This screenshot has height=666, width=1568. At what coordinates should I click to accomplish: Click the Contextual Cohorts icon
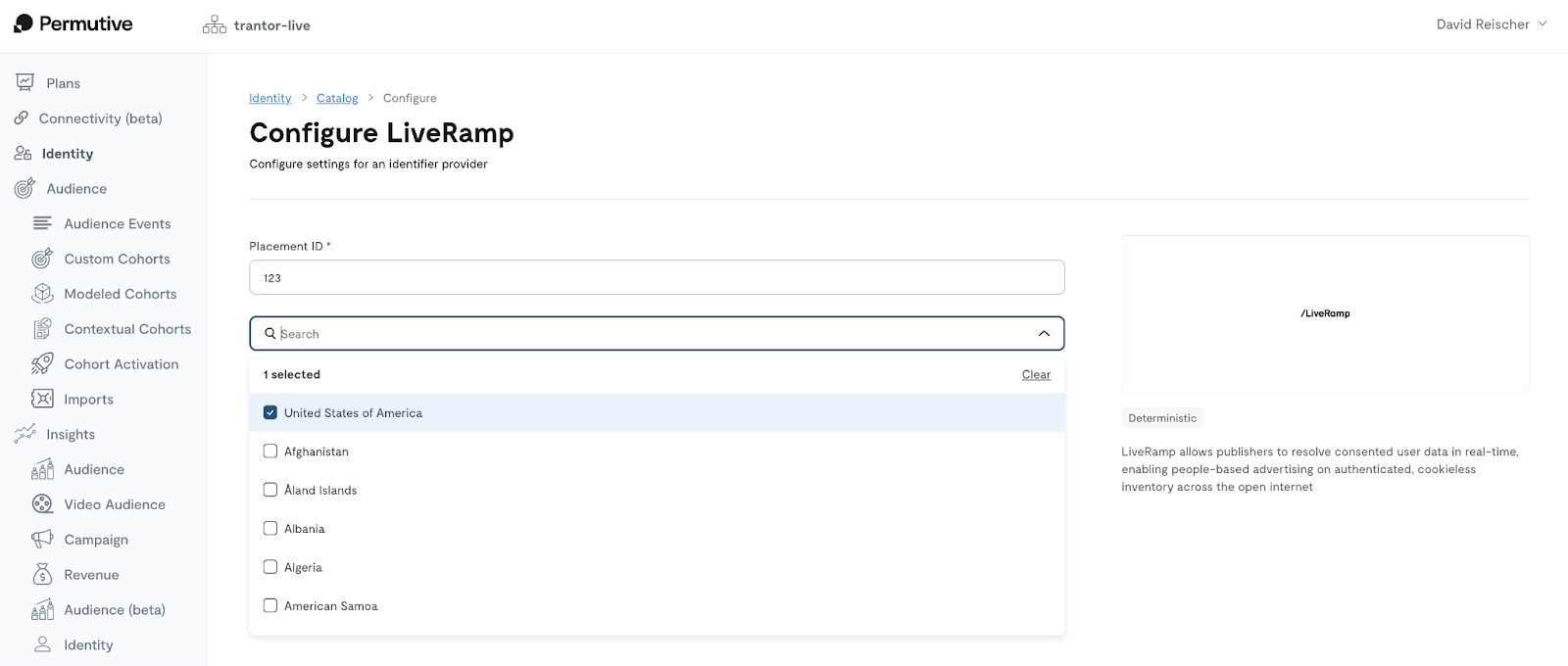41,328
